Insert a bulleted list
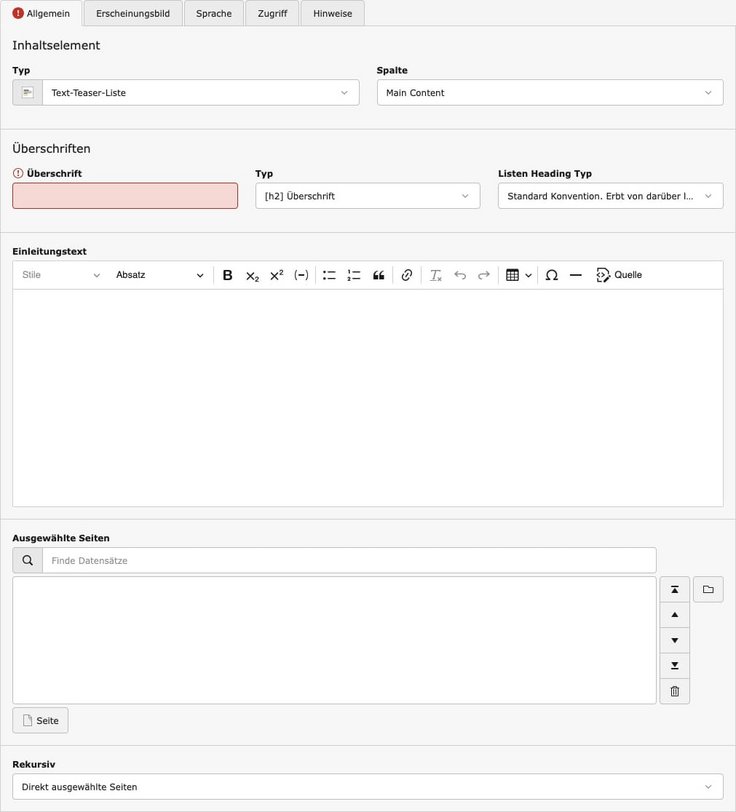This screenshot has height=812, width=736. 329,275
